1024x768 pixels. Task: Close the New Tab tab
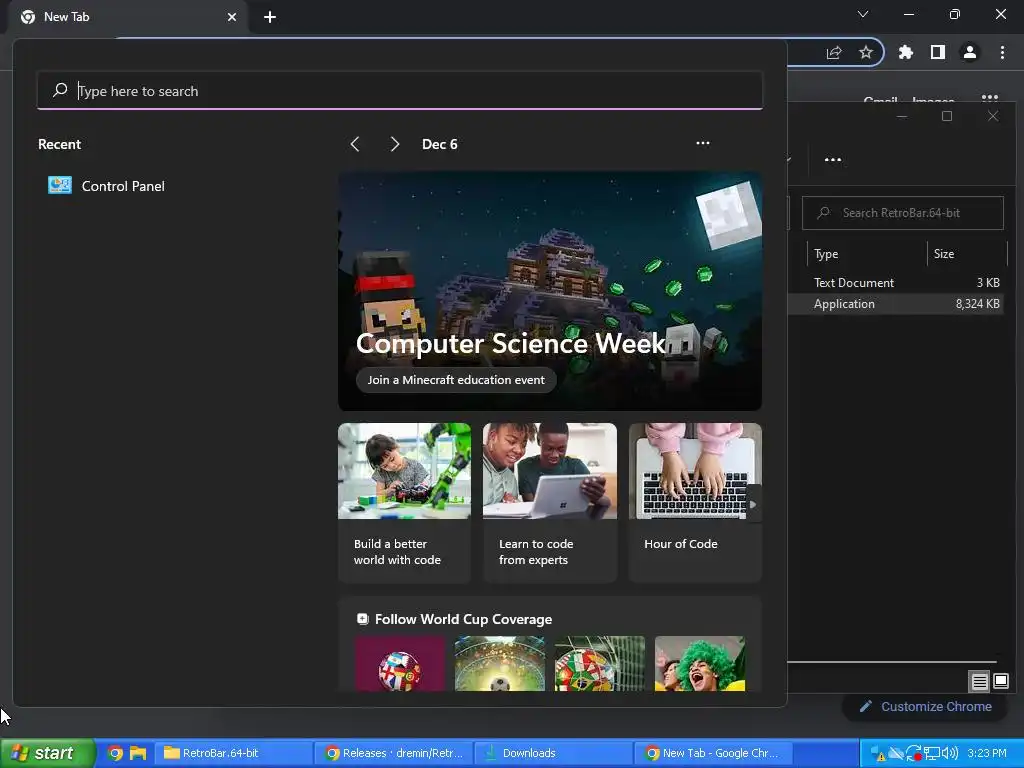232,17
